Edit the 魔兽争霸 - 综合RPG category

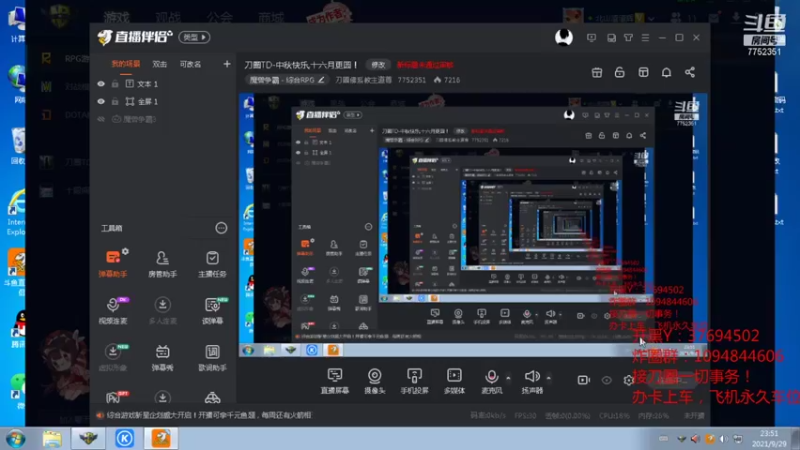coord(321,80)
